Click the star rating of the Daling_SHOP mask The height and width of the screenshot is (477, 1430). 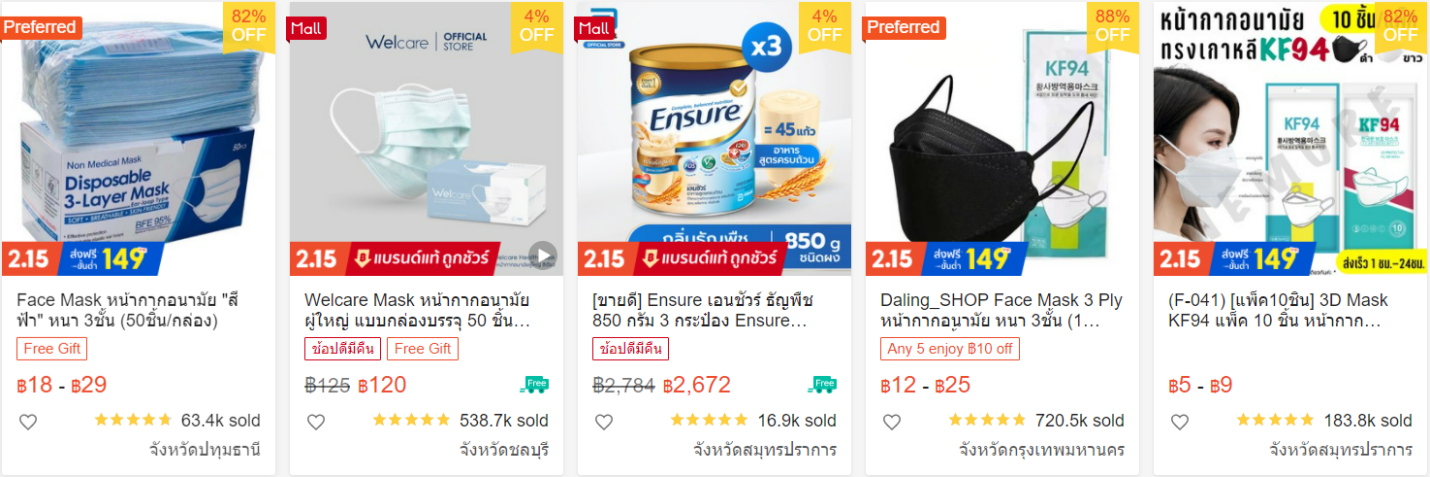point(987,420)
